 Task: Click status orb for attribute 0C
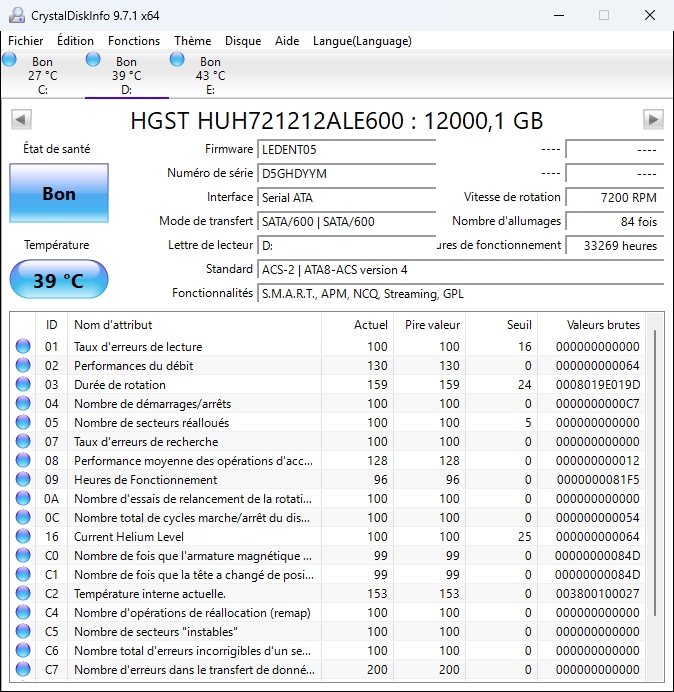point(23,517)
